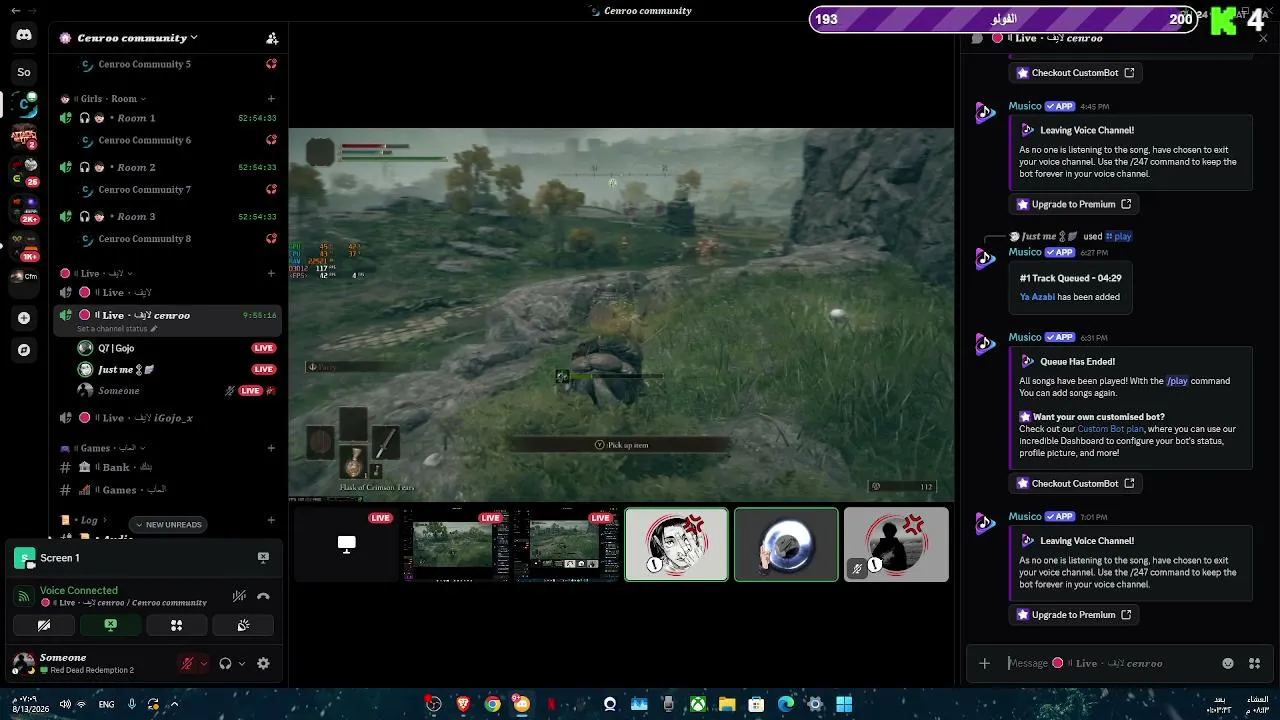Click Checkout CustomBot under Queue Has Ended

(x=1075, y=484)
